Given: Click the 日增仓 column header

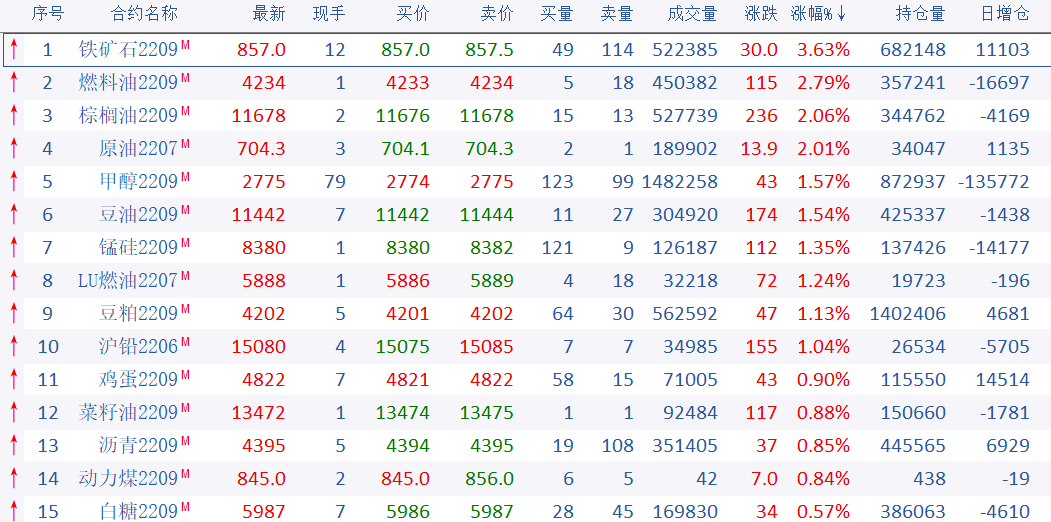Looking at the screenshot, I should (x=1004, y=14).
